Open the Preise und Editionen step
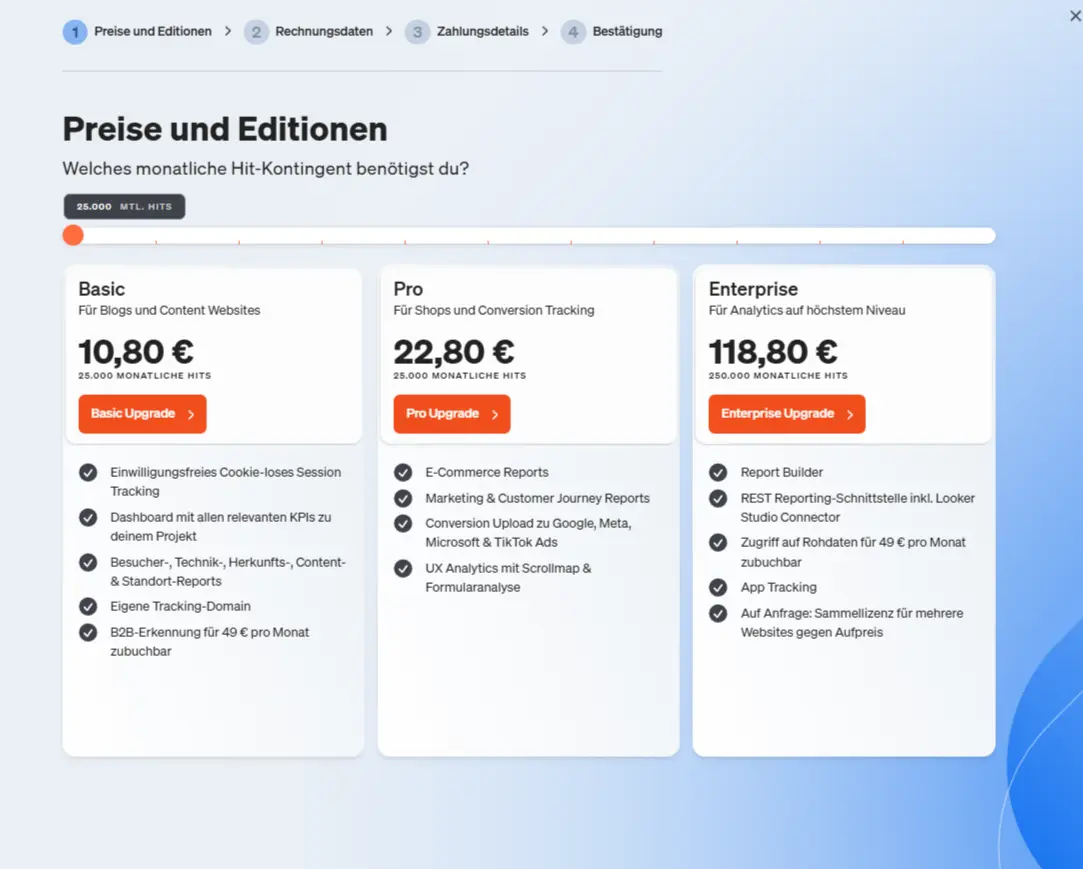This screenshot has width=1083, height=869. point(153,31)
